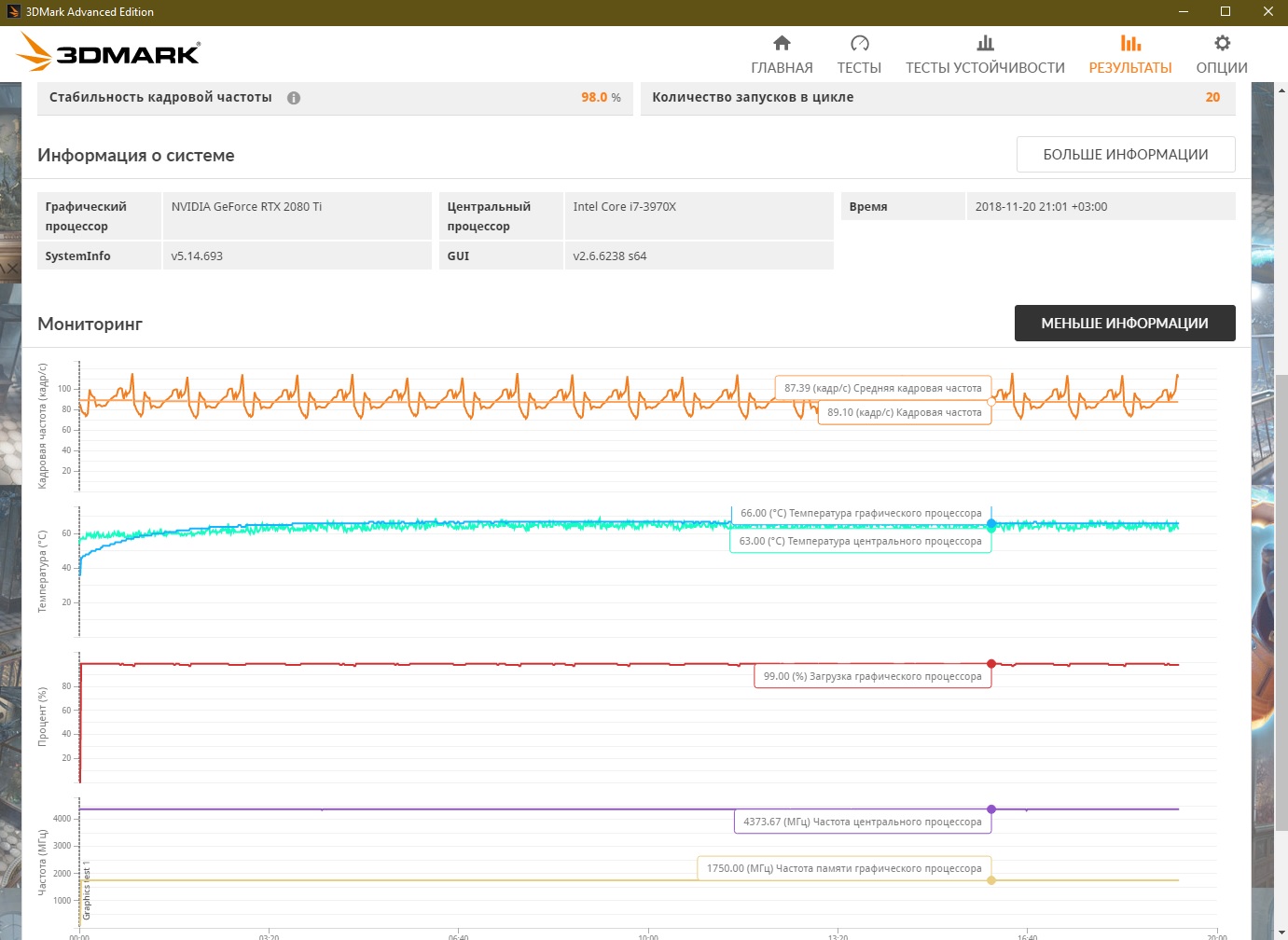This screenshot has height=940, width=1288.
Task: Click the info icon beside Стабильность кадровой частоты
Action: [294, 98]
